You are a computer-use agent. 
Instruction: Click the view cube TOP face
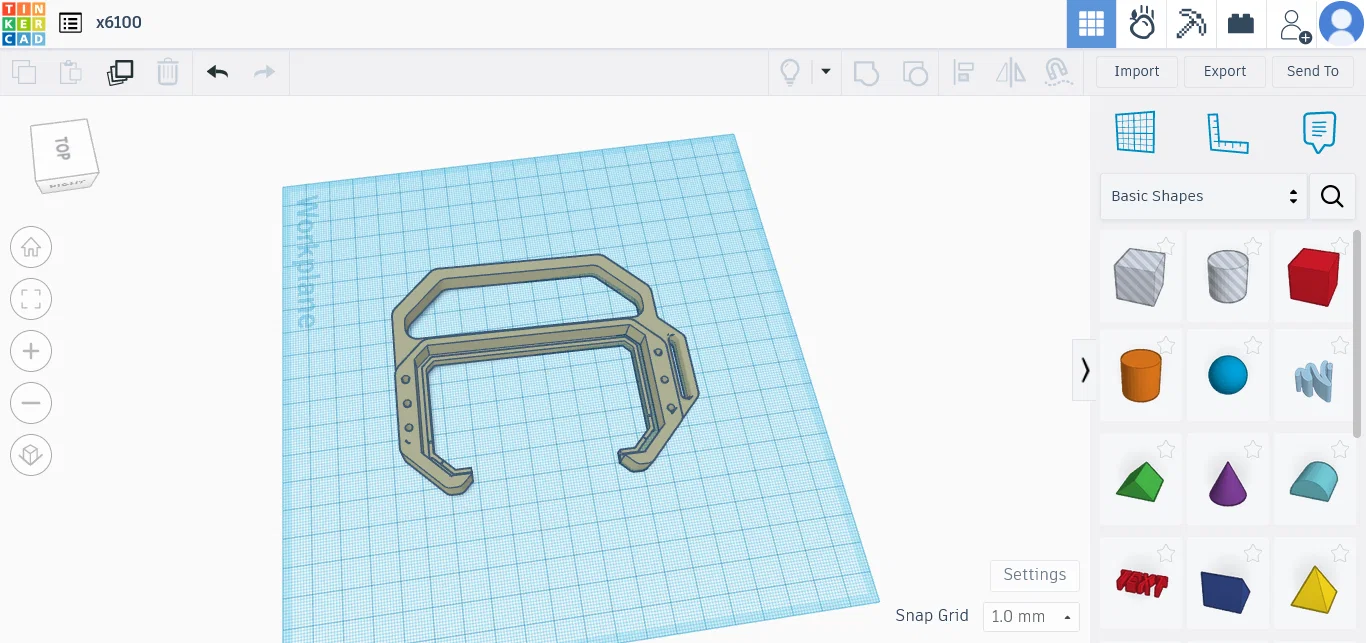coord(64,148)
